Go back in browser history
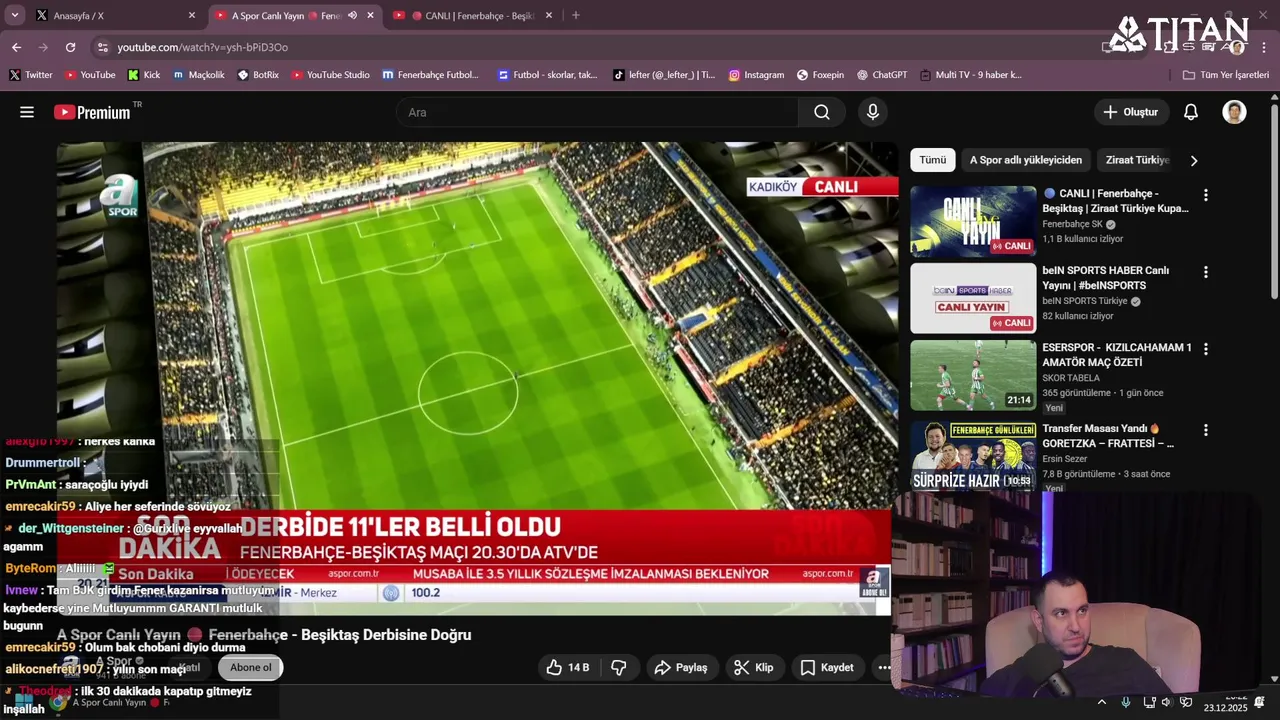The width and height of the screenshot is (1280, 720). click(x=16, y=47)
